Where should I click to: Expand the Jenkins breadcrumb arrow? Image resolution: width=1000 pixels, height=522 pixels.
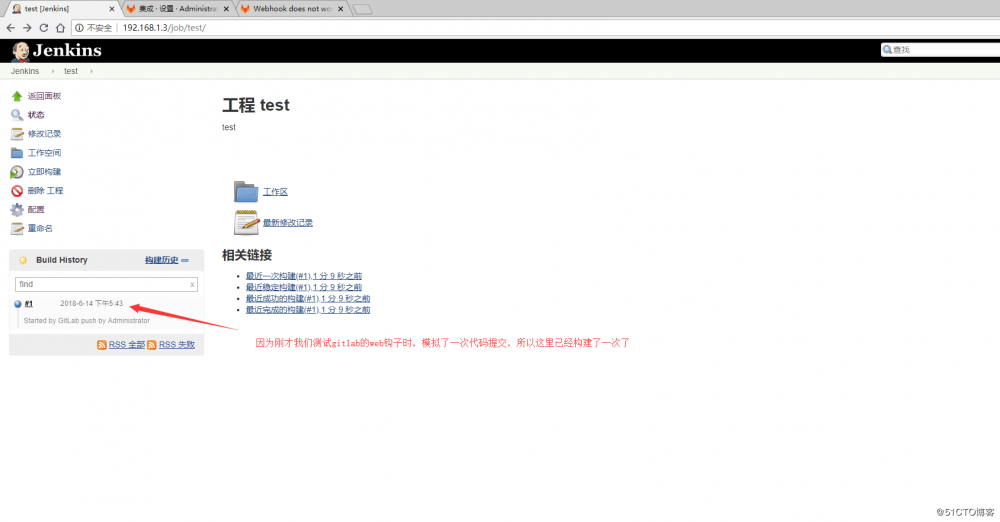[53, 71]
